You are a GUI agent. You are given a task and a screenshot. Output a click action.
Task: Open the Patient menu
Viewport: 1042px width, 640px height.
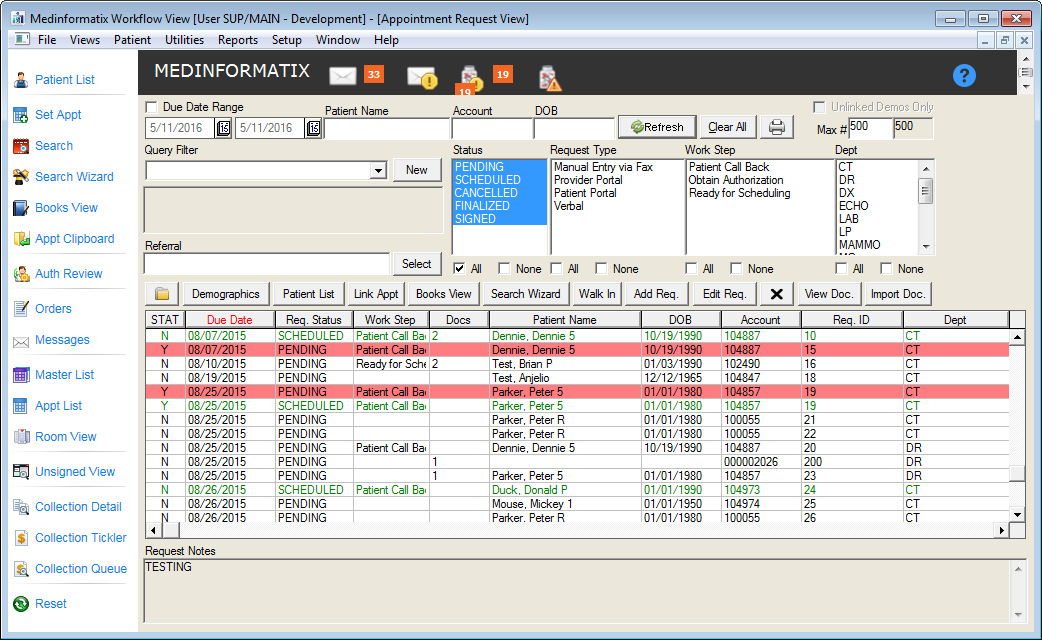(x=132, y=40)
